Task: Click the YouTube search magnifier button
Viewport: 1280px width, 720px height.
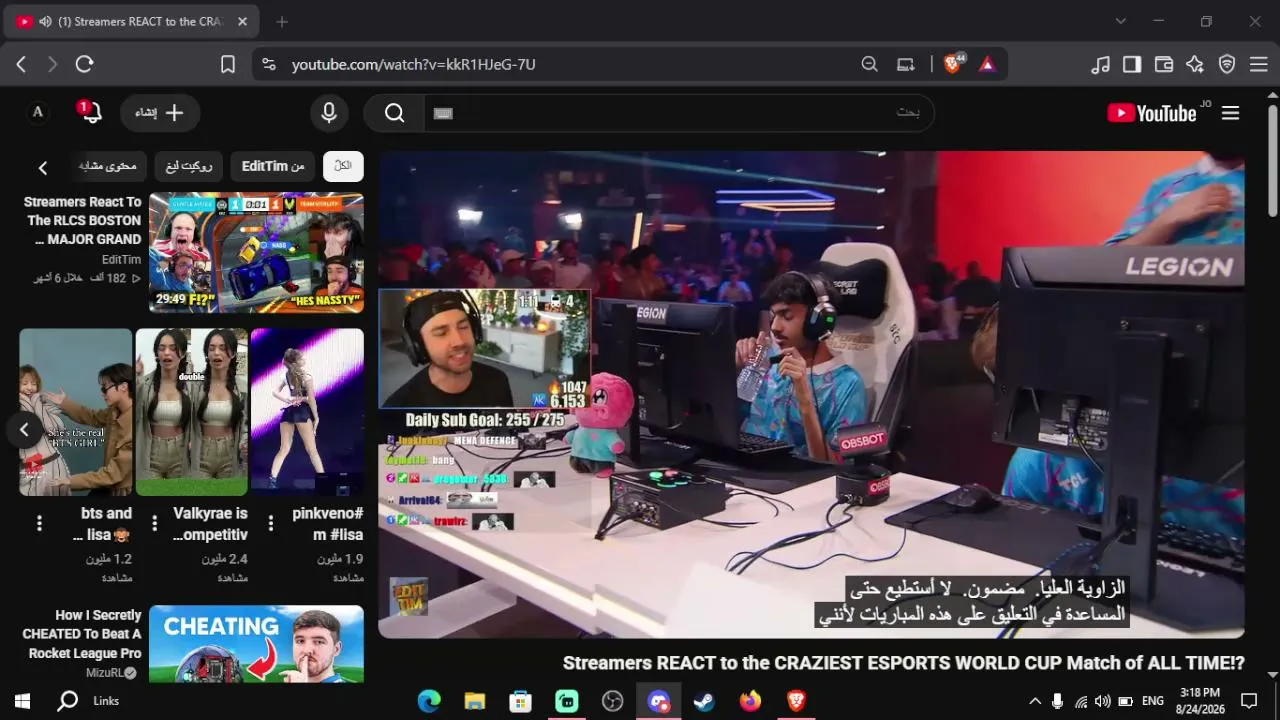Action: [x=395, y=113]
